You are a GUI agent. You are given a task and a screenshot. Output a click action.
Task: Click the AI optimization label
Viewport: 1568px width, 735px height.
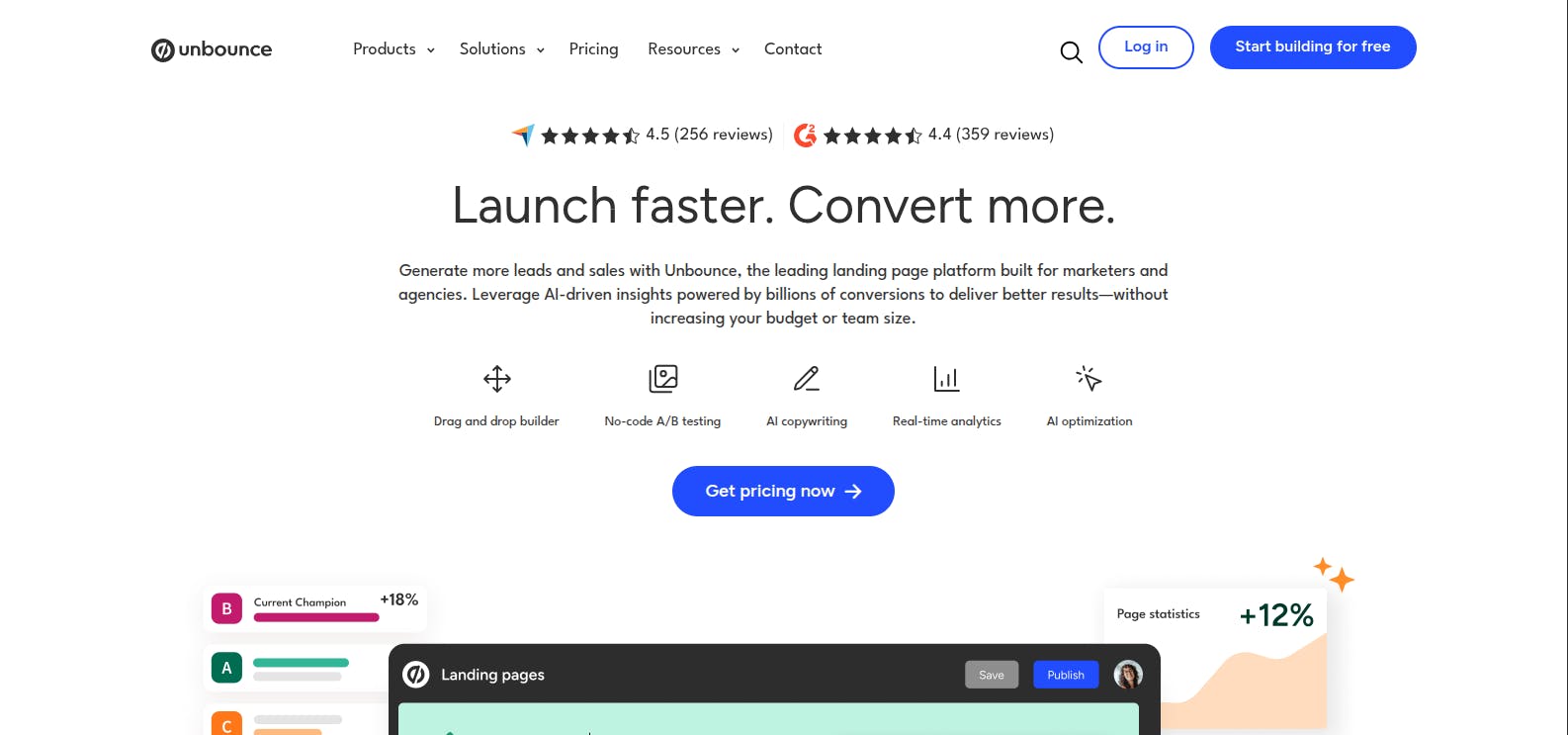pos(1089,421)
